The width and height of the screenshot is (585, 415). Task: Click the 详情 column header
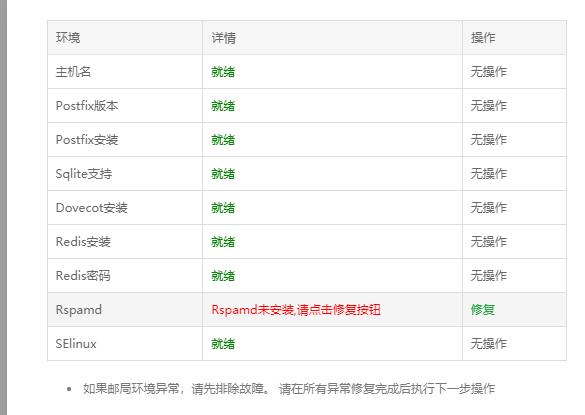(223, 38)
